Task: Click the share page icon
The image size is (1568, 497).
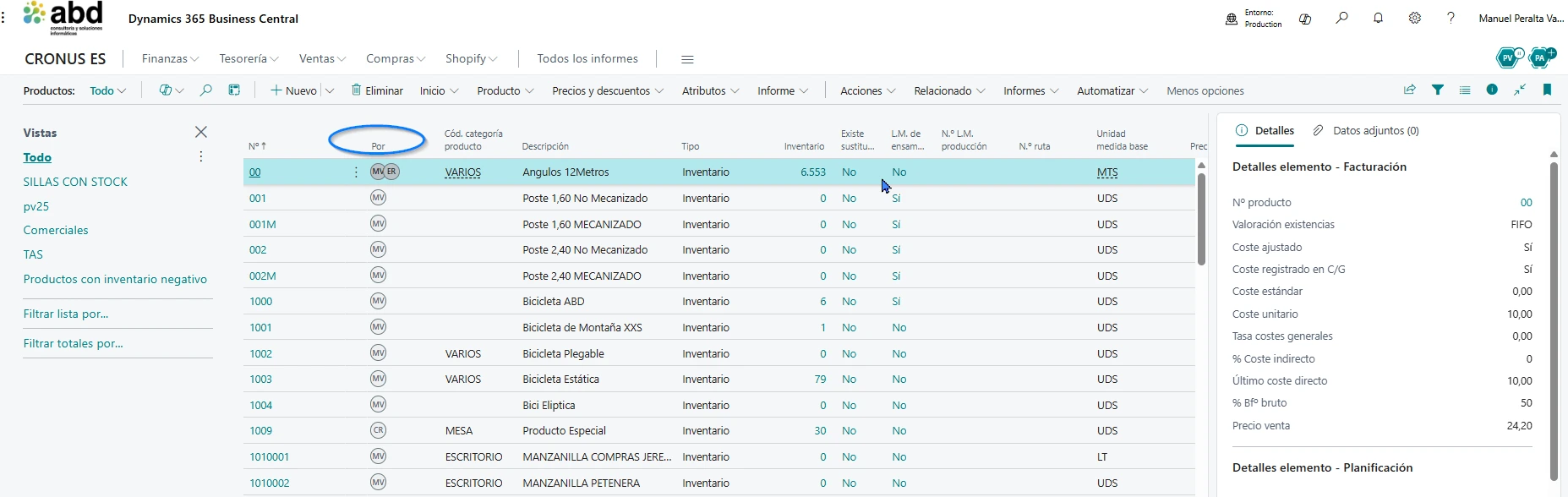Action: pos(1409,90)
